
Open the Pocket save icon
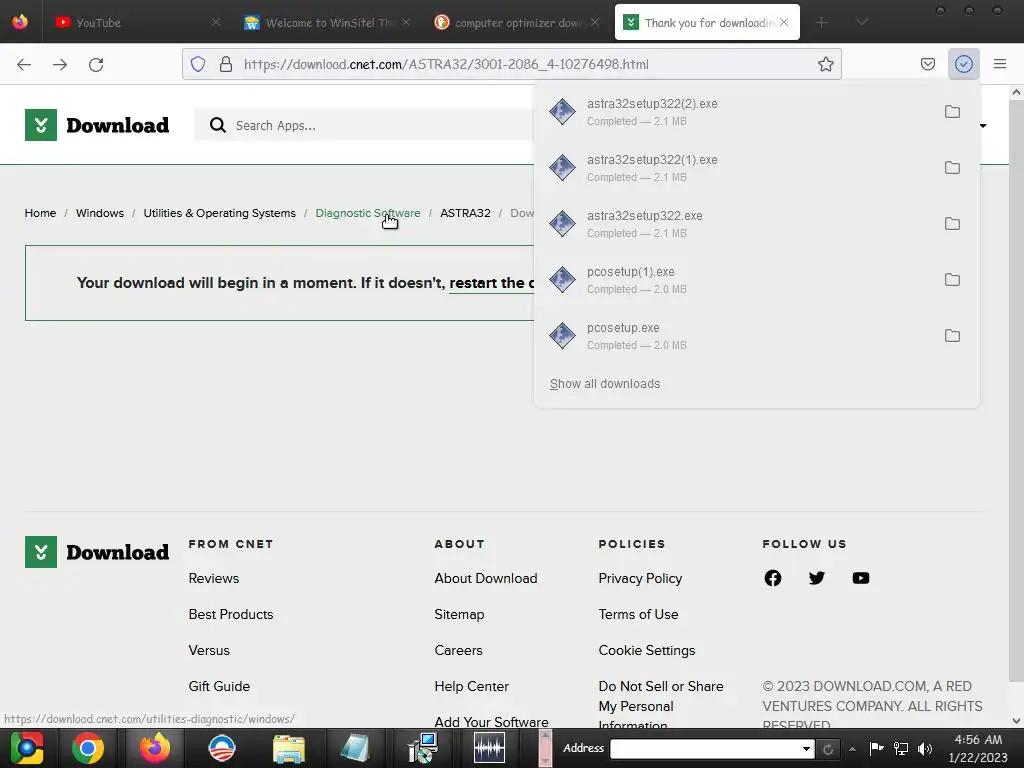[927, 64]
